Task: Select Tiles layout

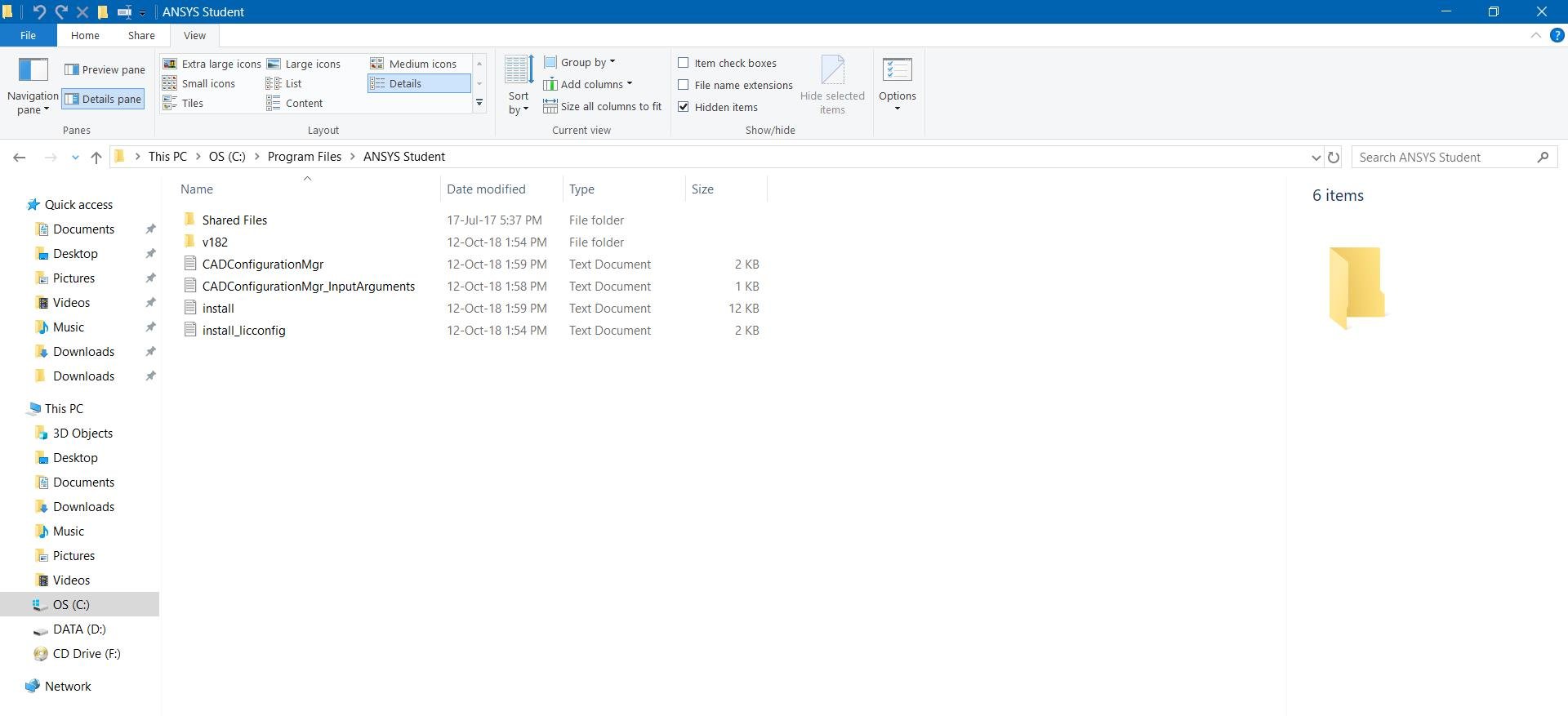Action: click(x=183, y=103)
